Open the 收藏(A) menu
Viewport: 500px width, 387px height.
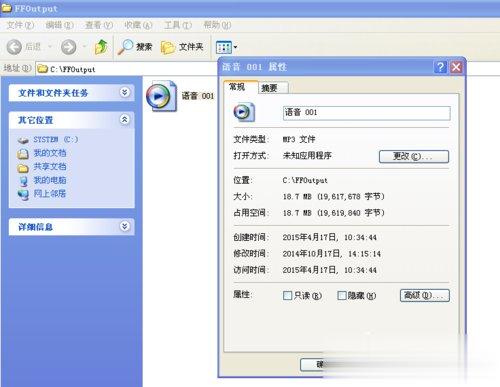pyautogui.click(x=138, y=25)
